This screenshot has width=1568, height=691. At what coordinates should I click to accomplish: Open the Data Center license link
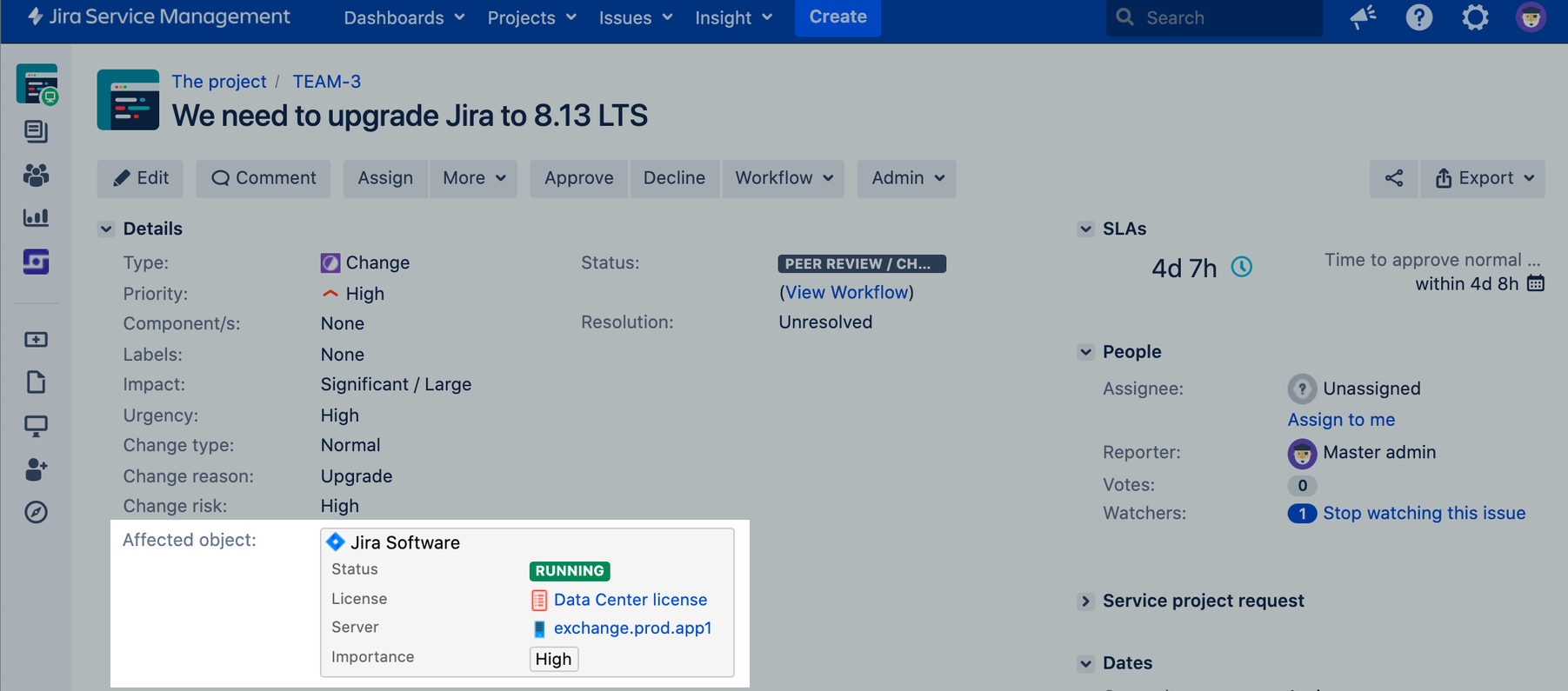631,600
